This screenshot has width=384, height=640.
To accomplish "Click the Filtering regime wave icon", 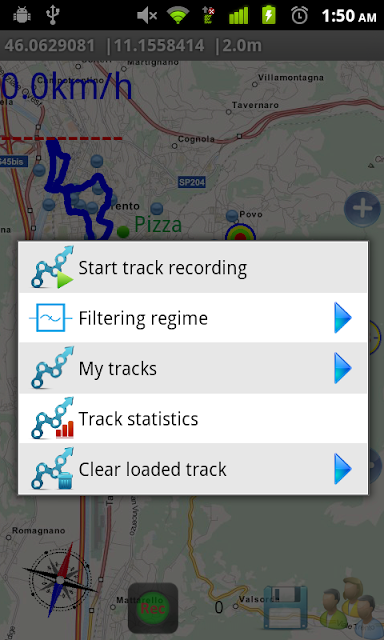I will 51,318.
